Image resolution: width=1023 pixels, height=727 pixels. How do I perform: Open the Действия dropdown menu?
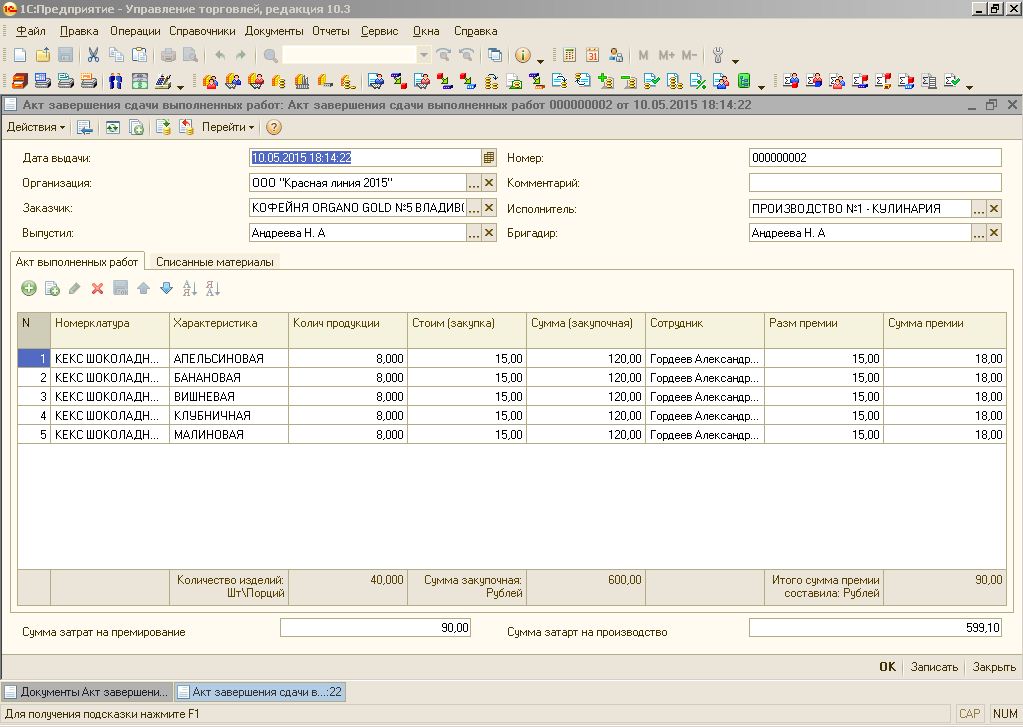coord(36,127)
